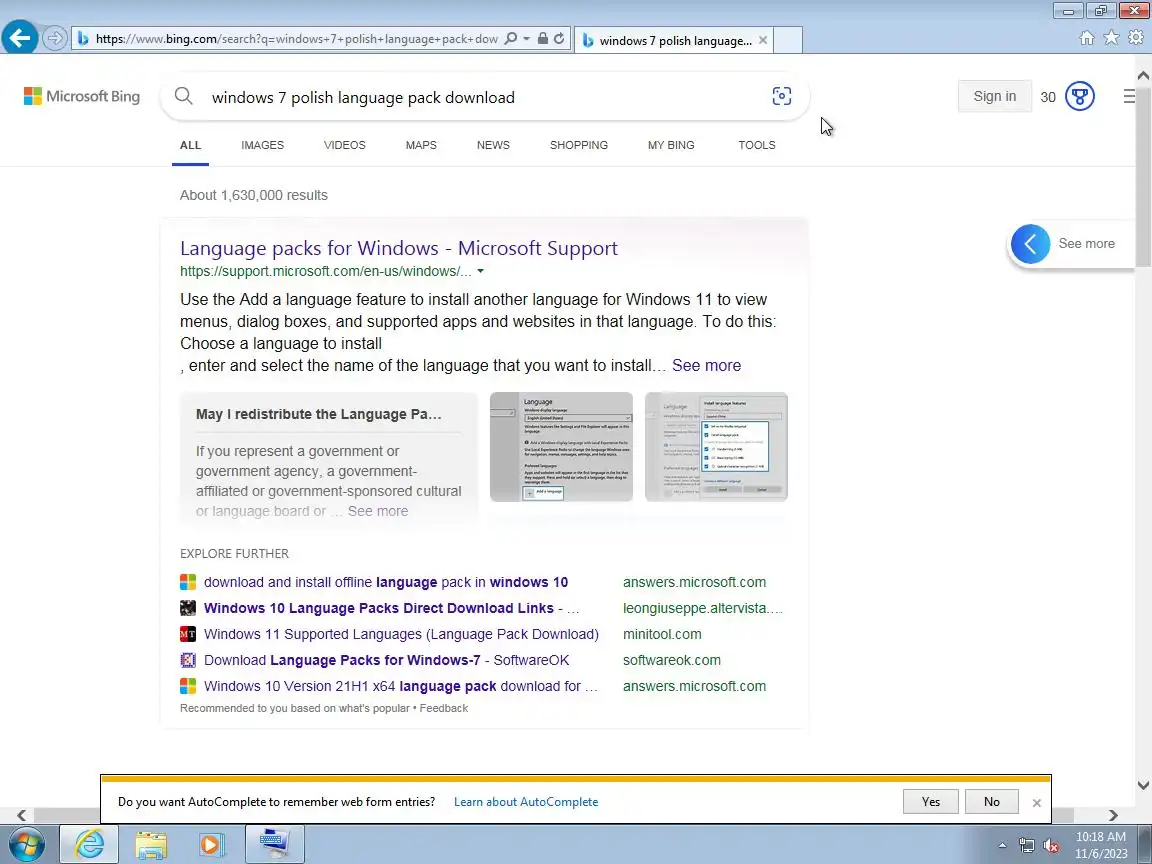Switch to the VIDEOS tab
Image resolution: width=1152 pixels, height=864 pixels.
(x=345, y=145)
